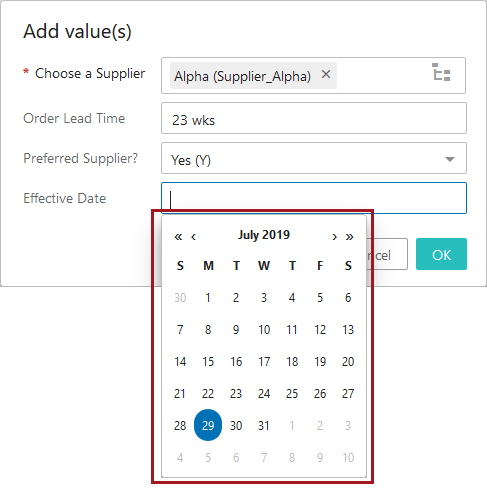The height and width of the screenshot is (491, 487).
Task: Go to previous month in calendar
Action: click(x=193, y=237)
